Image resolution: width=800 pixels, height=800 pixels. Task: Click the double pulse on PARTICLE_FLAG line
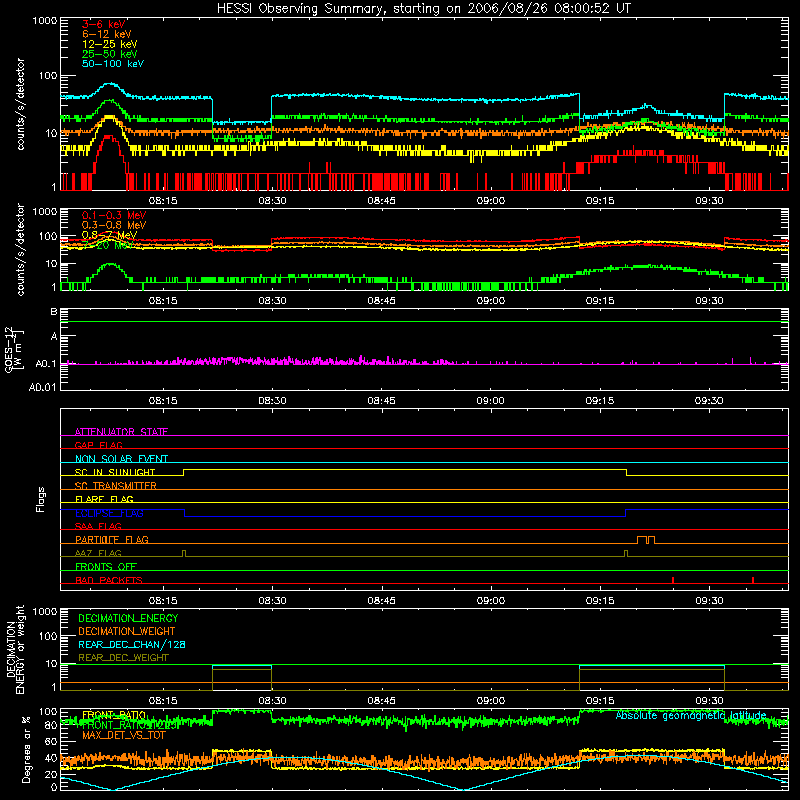click(x=646, y=540)
